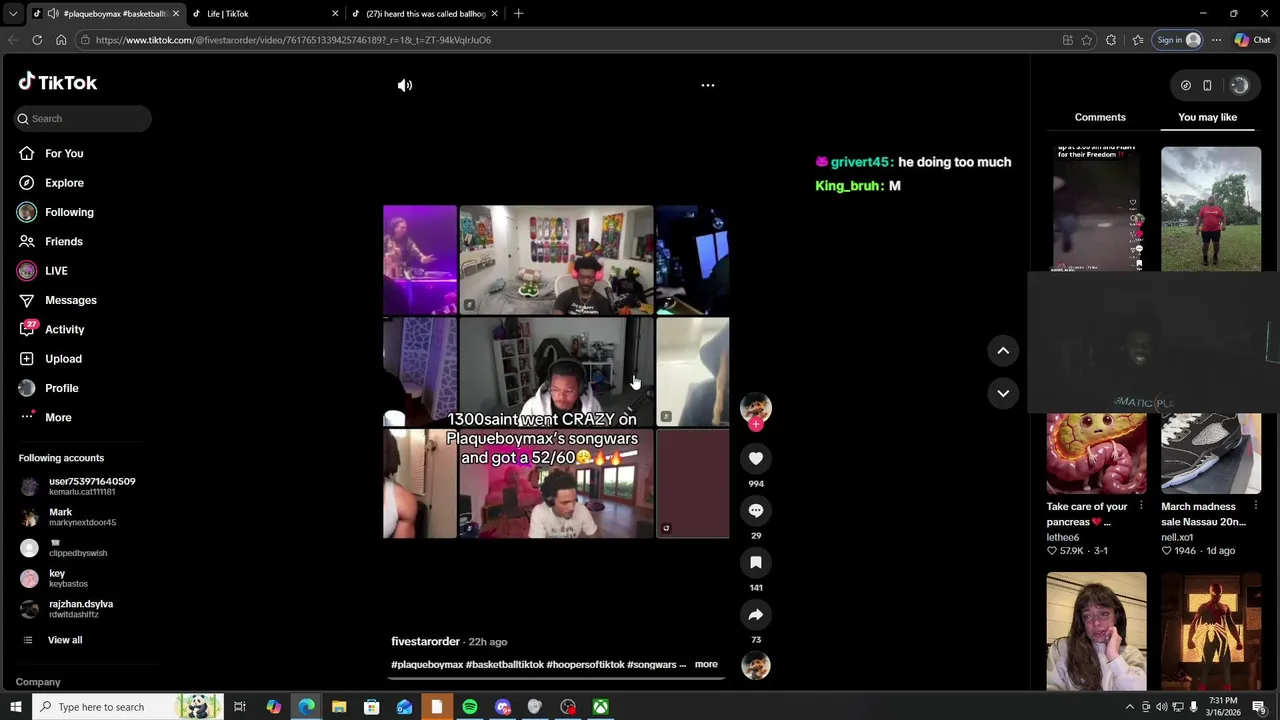This screenshot has width=1280, height=720.
Task: Open the favorites list icon
Action: click(x=1138, y=40)
